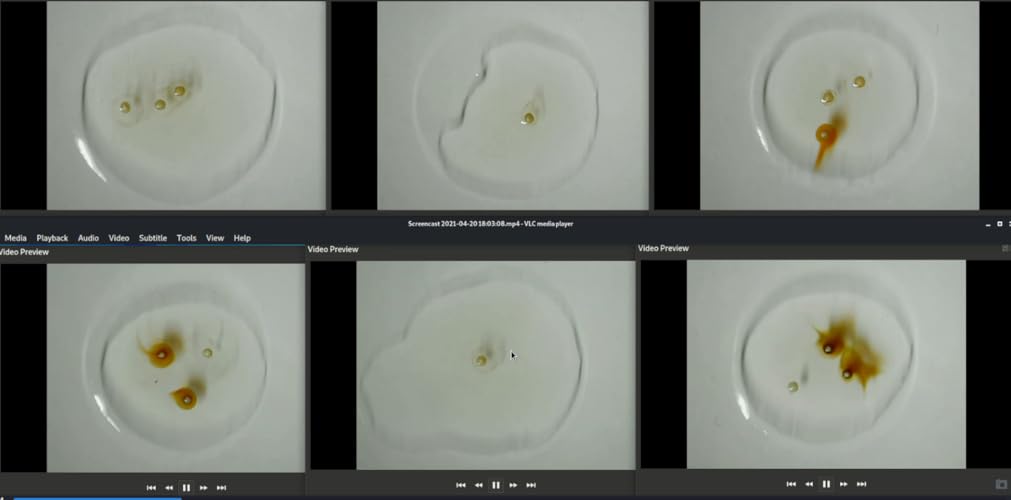
Task: Click the snapshot icon at the bottom right
Action: (1001, 484)
